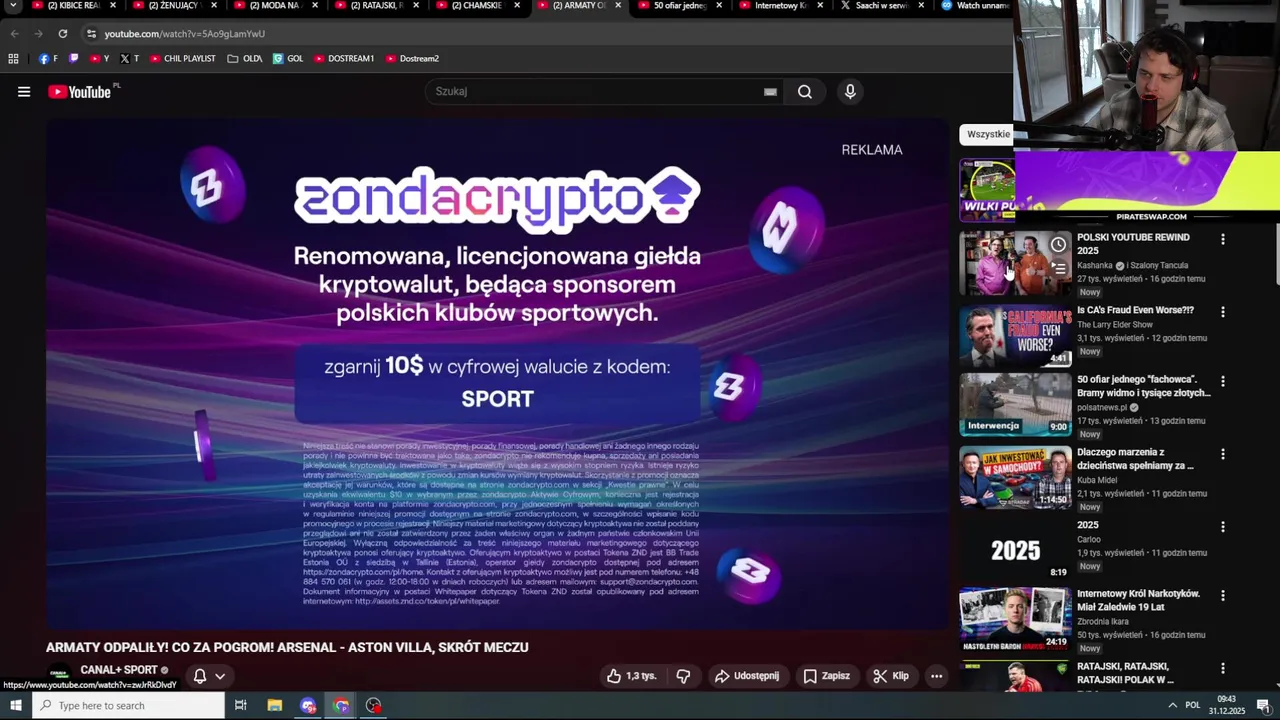This screenshot has width=1280, height=720.
Task: Open thumbnail of Is CA's Fraud Even Worse
Action: pyautogui.click(x=1015, y=336)
